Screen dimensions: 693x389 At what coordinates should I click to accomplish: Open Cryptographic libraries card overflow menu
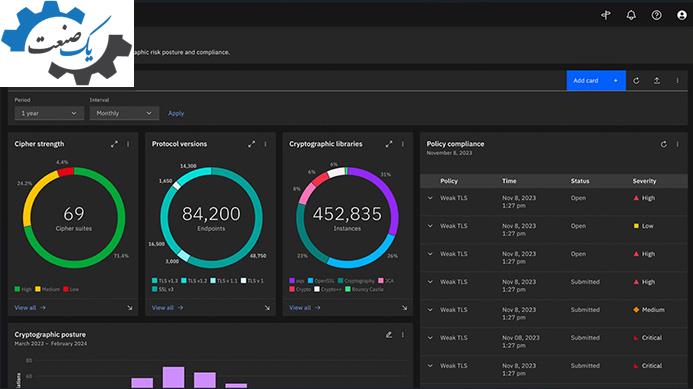[x=403, y=144]
